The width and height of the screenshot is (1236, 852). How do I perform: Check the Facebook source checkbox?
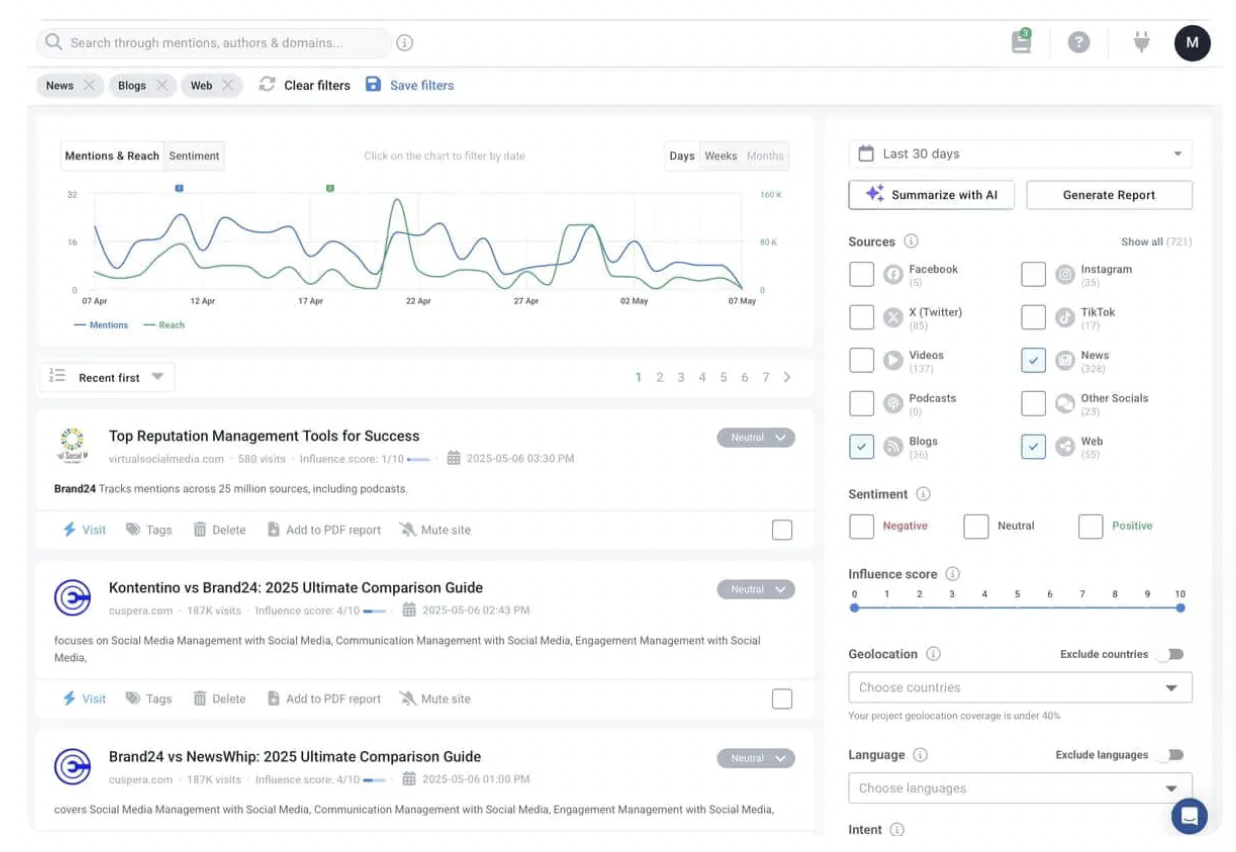click(861, 274)
